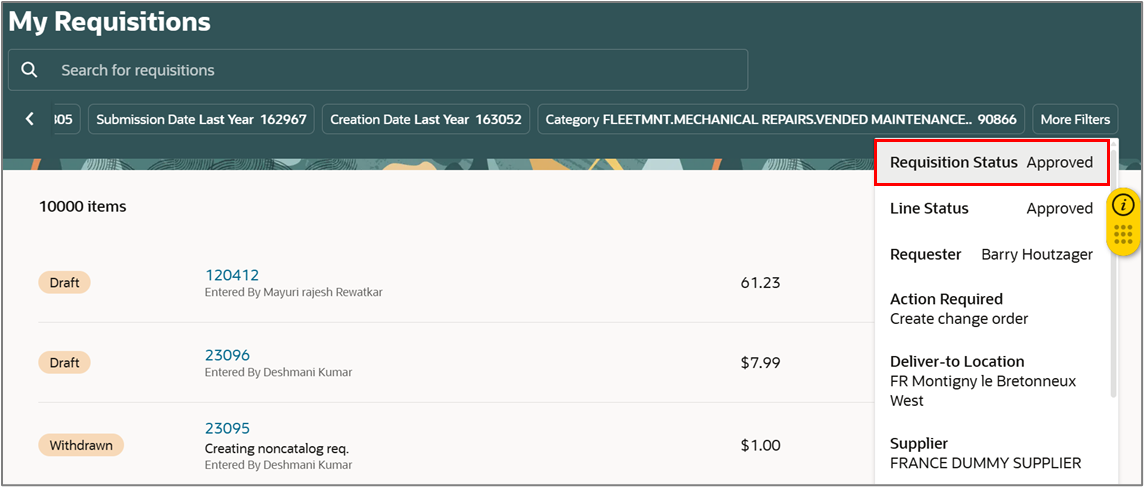Open requisition 23096 link
The image size is (1144, 487).
pyautogui.click(x=227, y=356)
